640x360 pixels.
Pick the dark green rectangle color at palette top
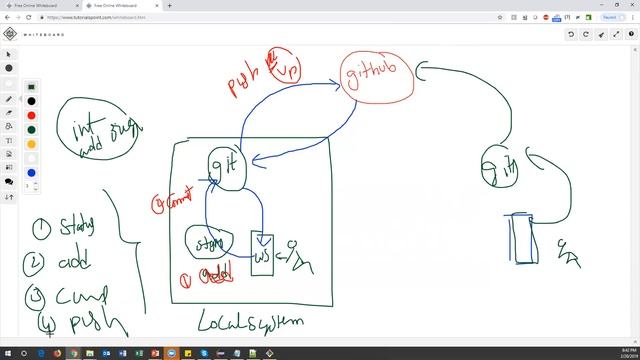point(31,87)
